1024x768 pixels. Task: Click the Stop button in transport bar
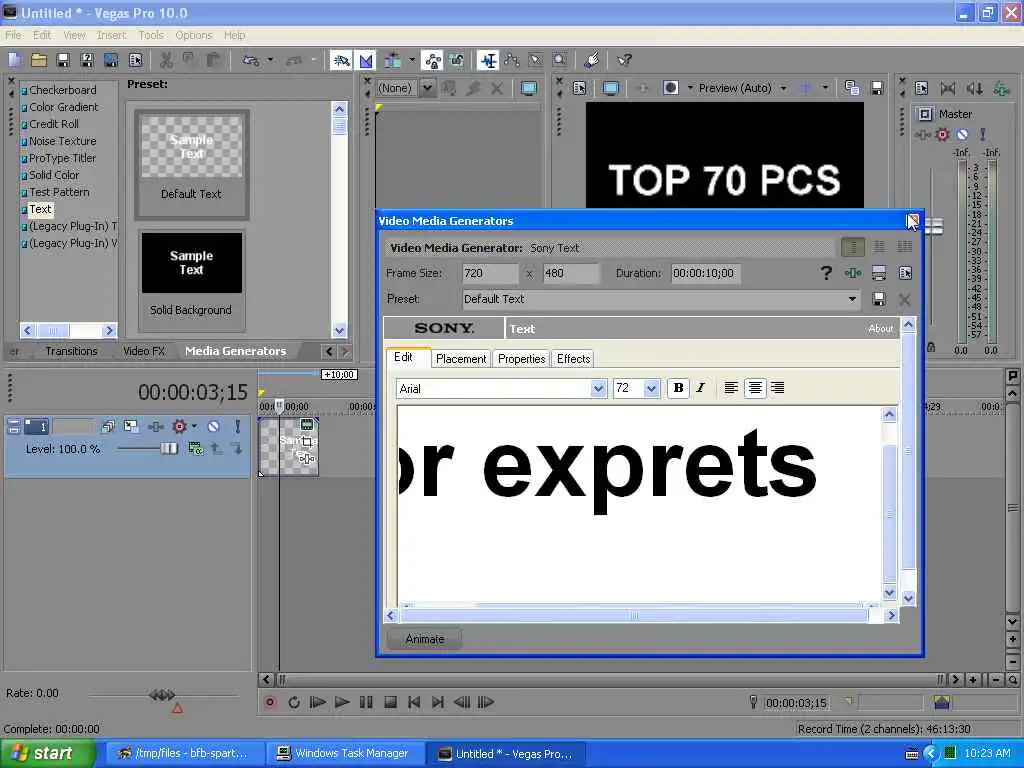(390, 703)
